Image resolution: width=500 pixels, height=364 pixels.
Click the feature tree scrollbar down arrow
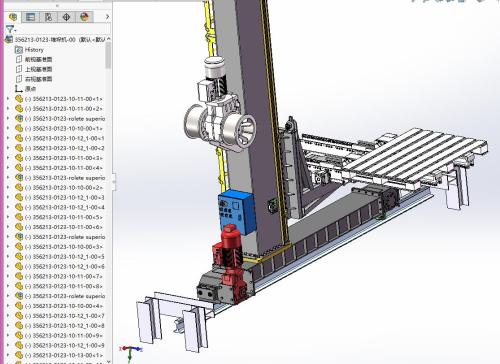[x=109, y=361]
